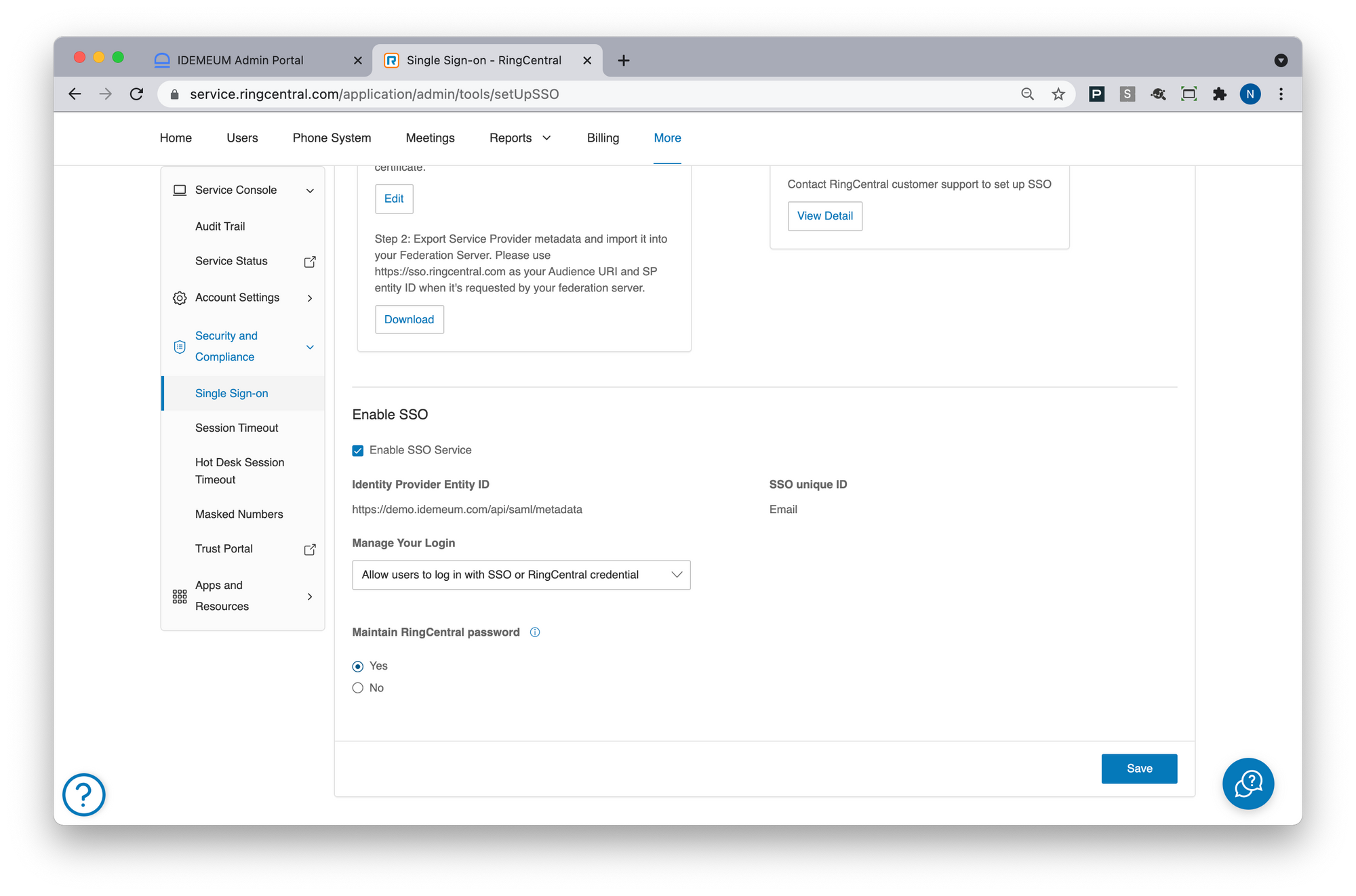
Task: Open the Phone System menu
Action: point(332,138)
